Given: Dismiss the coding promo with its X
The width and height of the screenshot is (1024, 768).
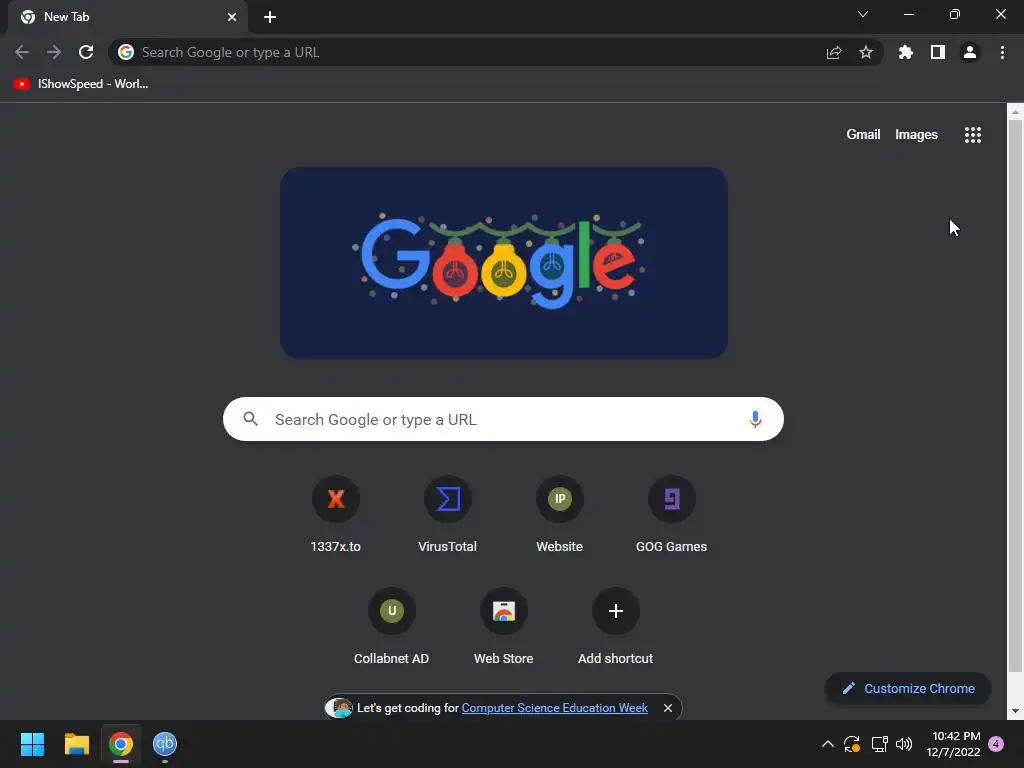Looking at the screenshot, I should [x=667, y=708].
